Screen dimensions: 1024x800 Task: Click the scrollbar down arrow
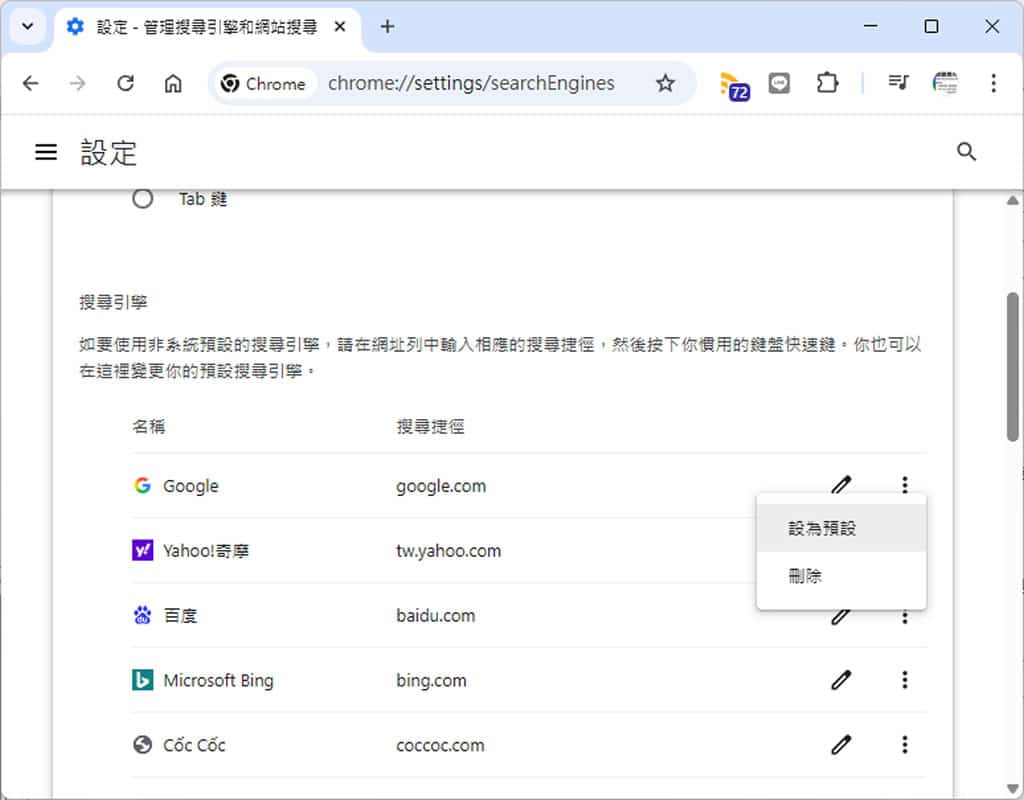[1012, 788]
